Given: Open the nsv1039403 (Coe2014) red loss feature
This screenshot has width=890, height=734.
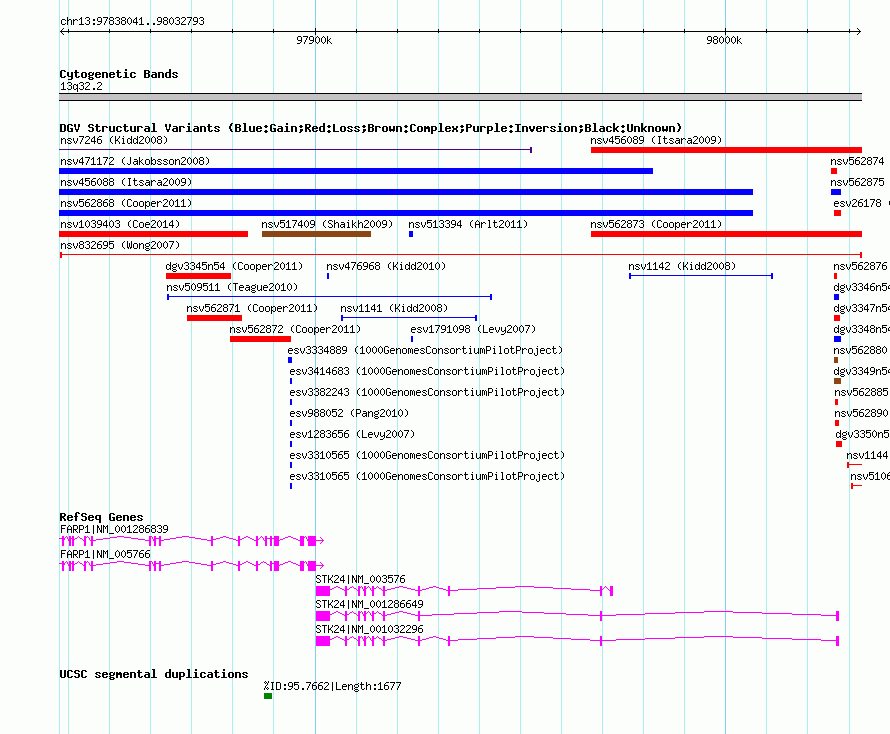Looking at the screenshot, I should coord(153,234).
